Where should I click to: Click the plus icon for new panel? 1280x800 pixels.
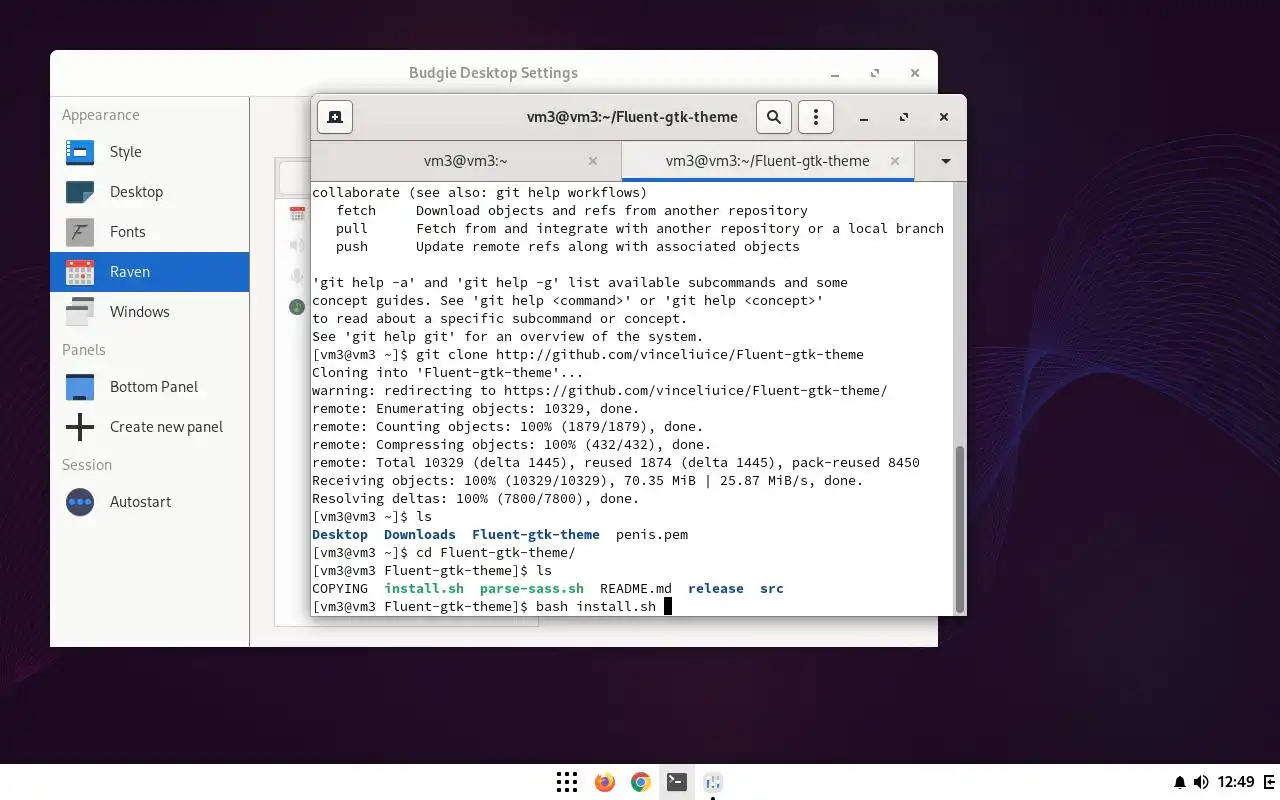click(80, 427)
